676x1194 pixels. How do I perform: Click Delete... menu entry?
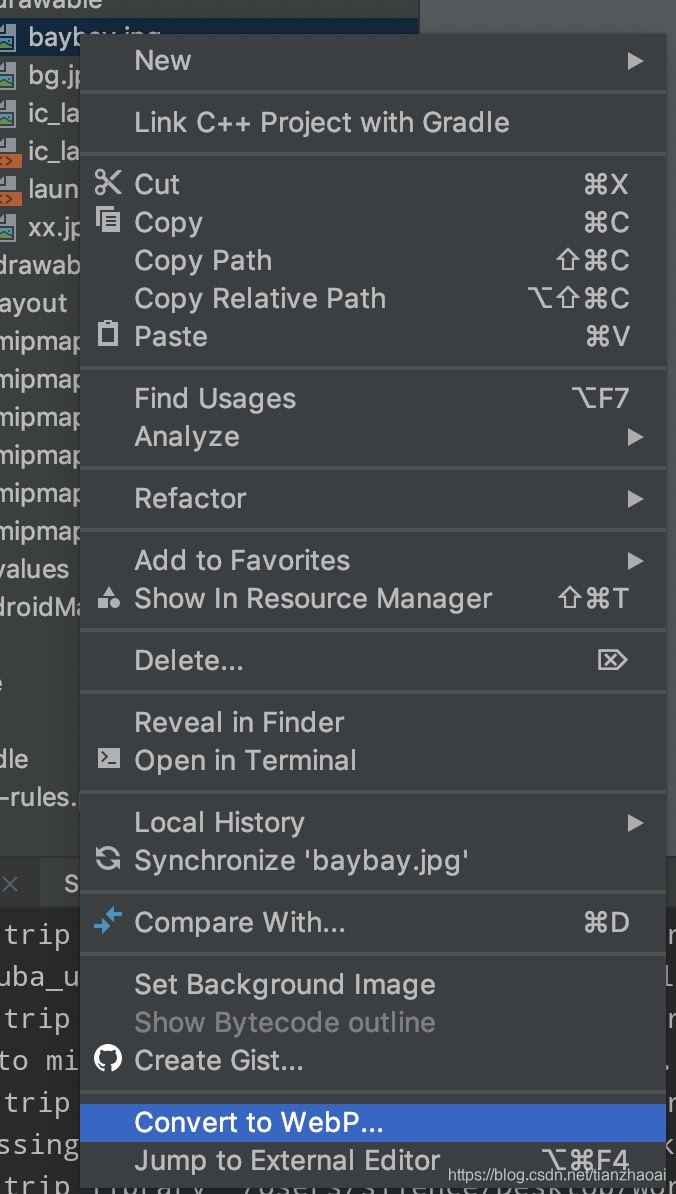click(189, 660)
